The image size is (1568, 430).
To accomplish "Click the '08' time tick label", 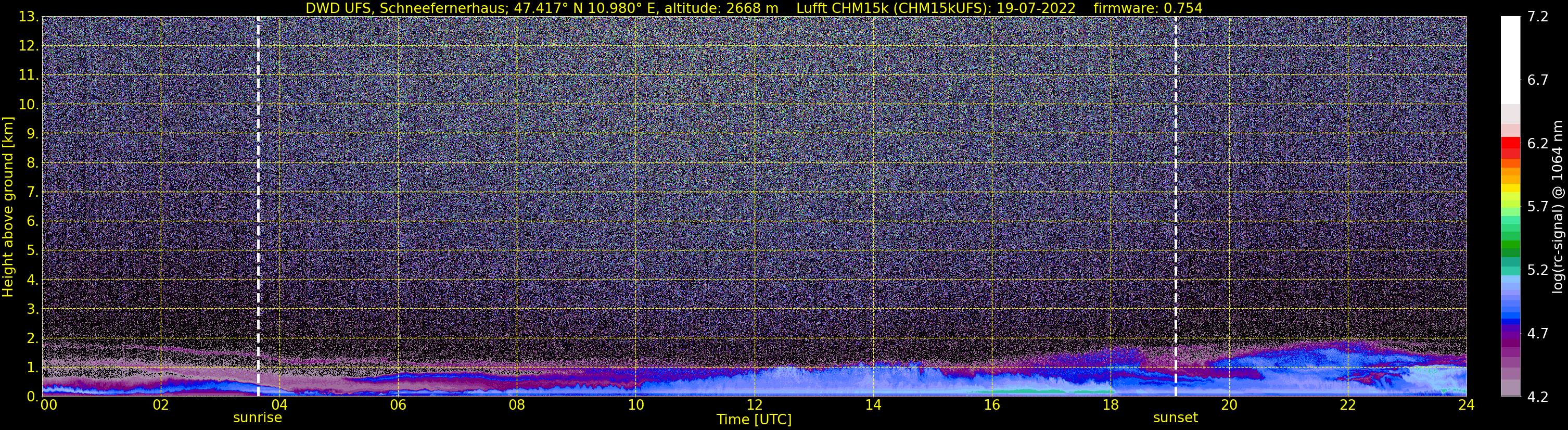I will coord(516,405).
